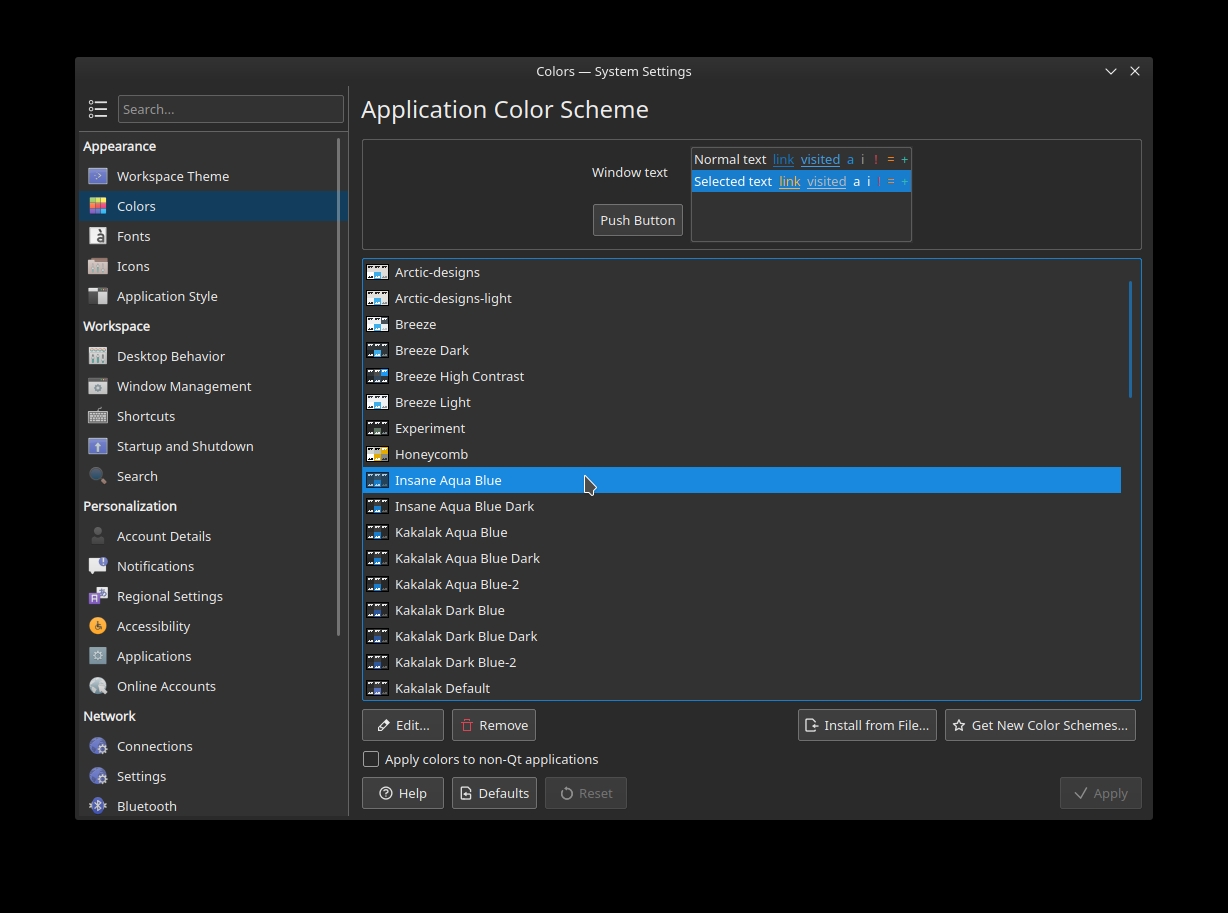Click the color scheme list scrollbar
The width and height of the screenshot is (1228, 913).
(x=1130, y=340)
